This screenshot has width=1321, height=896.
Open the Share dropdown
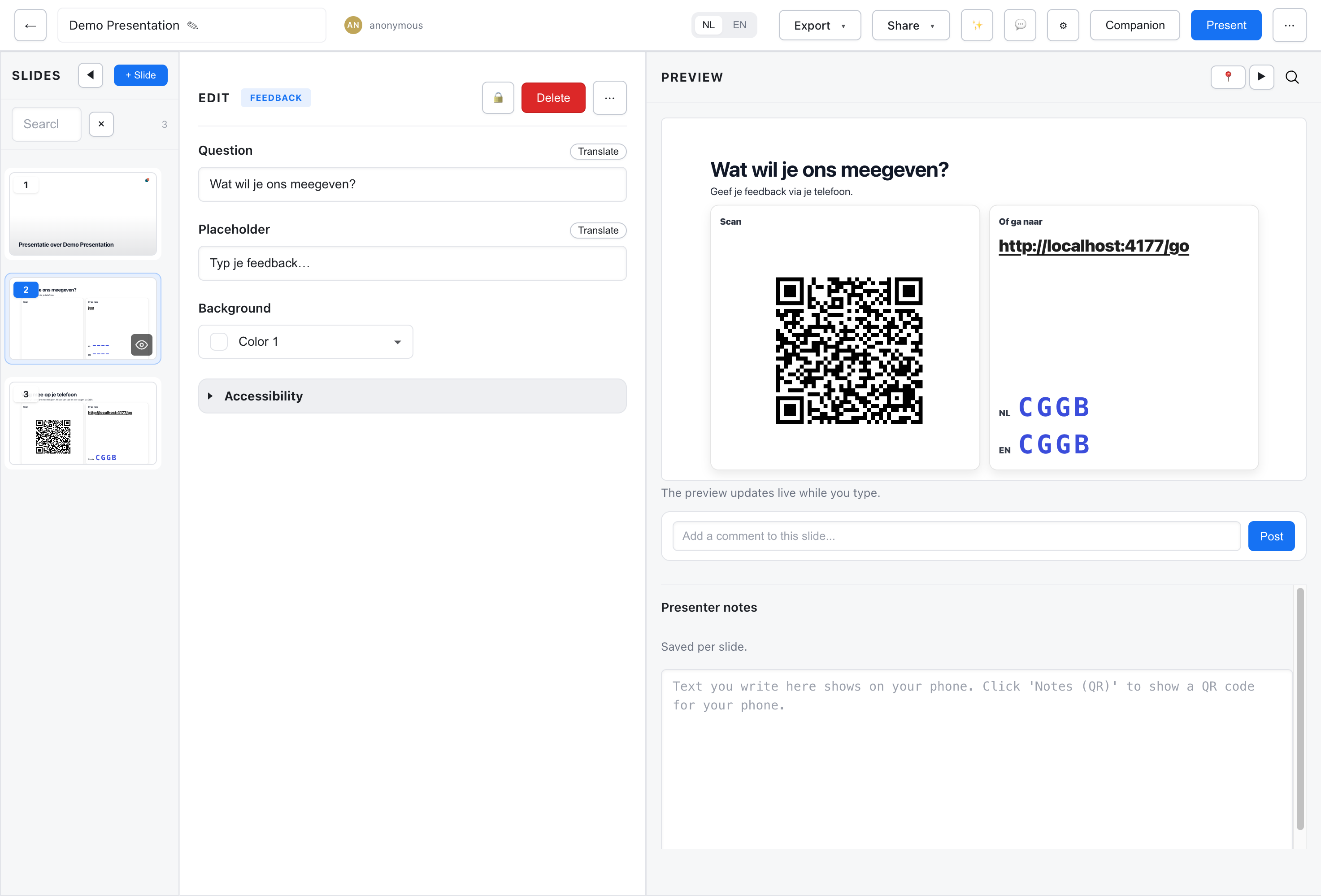click(911, 25)
